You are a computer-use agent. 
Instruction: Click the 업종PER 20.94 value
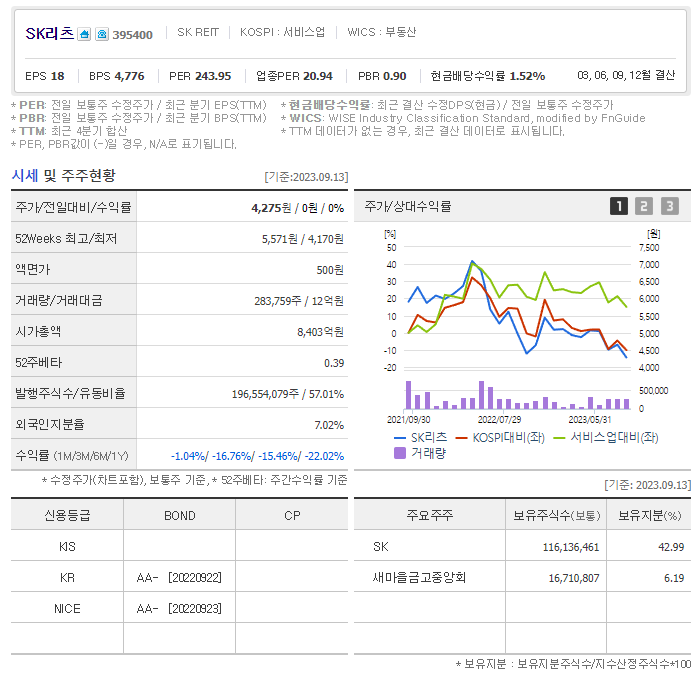294,76
